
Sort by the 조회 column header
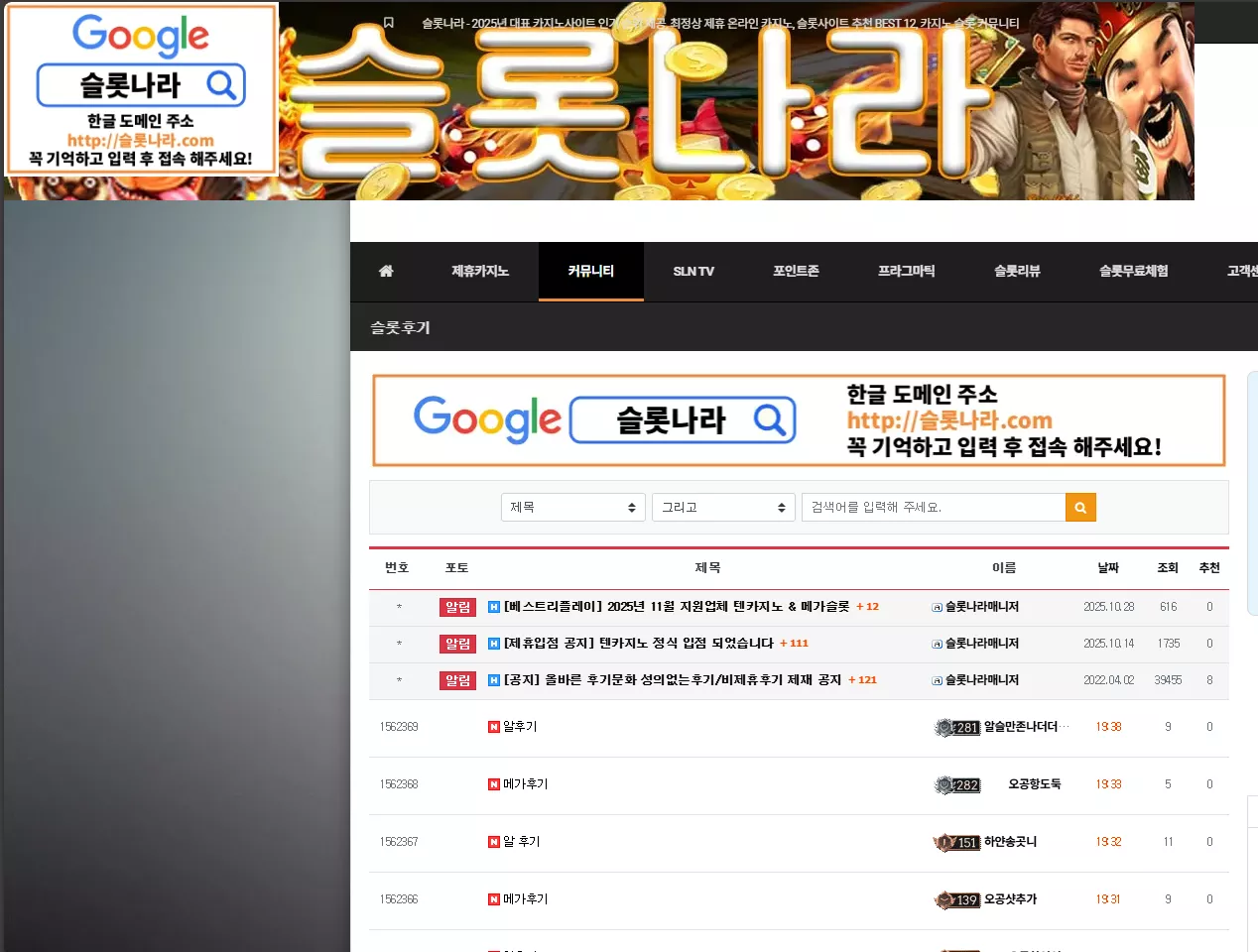[x=1168, y=568]
